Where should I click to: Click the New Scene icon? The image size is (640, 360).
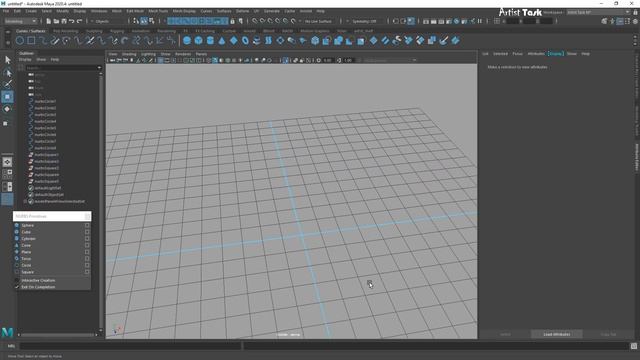49,21
